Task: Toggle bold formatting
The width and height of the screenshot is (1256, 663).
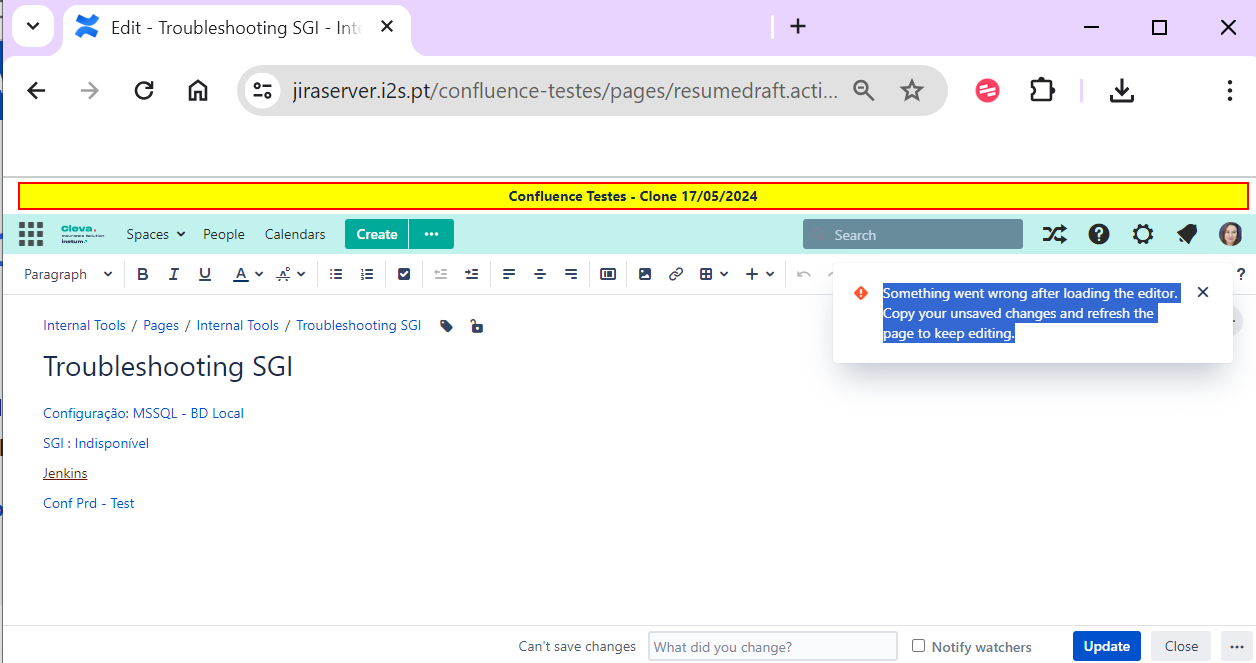Action: (142, 274)
